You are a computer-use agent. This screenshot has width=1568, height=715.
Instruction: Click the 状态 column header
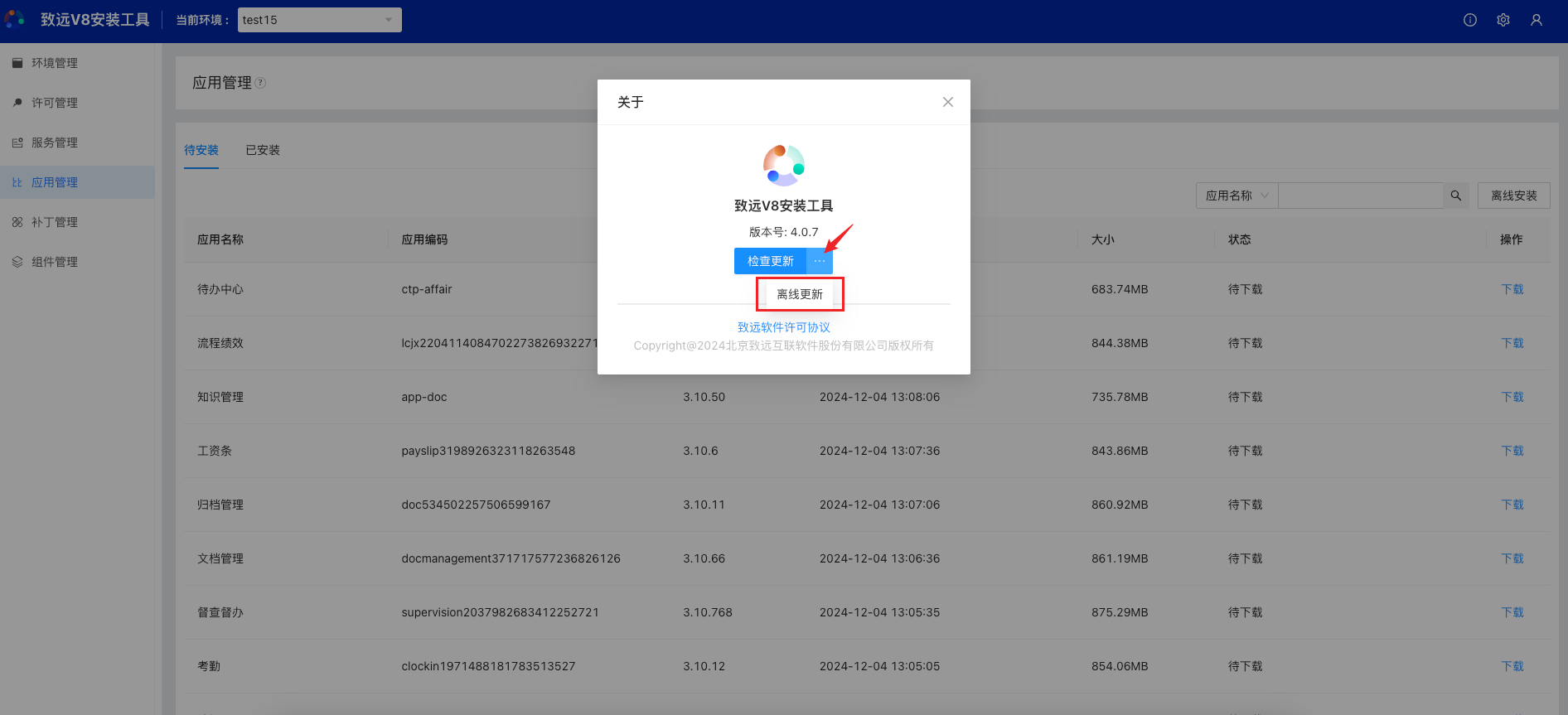point(1240,239)
